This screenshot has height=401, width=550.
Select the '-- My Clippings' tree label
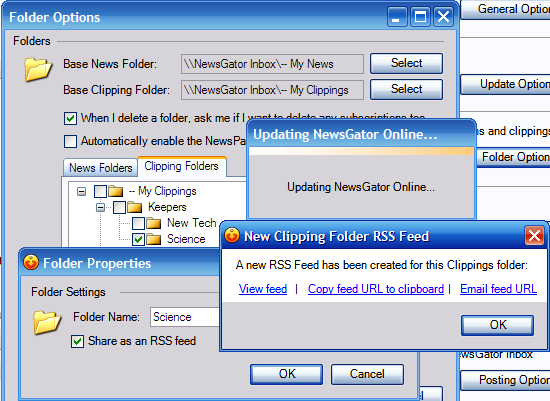click(x=162, y=191)
